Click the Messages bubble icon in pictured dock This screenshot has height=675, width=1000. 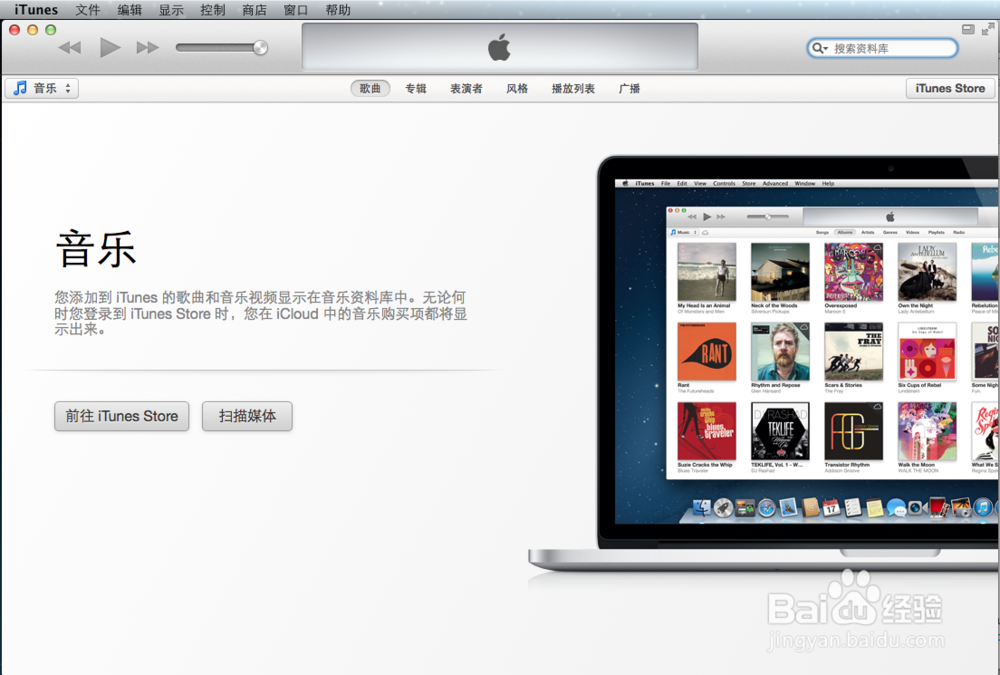coord(896,508)
